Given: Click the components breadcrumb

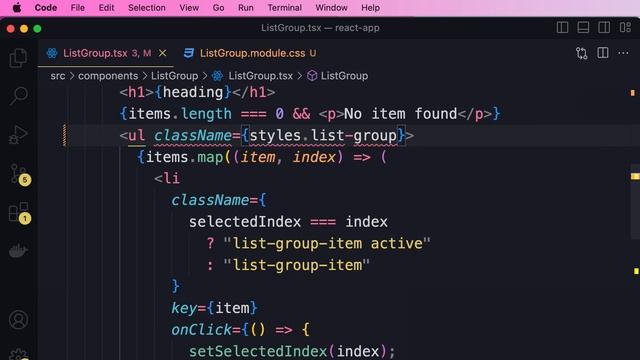Looking at the screenshot, I should click(108, 76).
